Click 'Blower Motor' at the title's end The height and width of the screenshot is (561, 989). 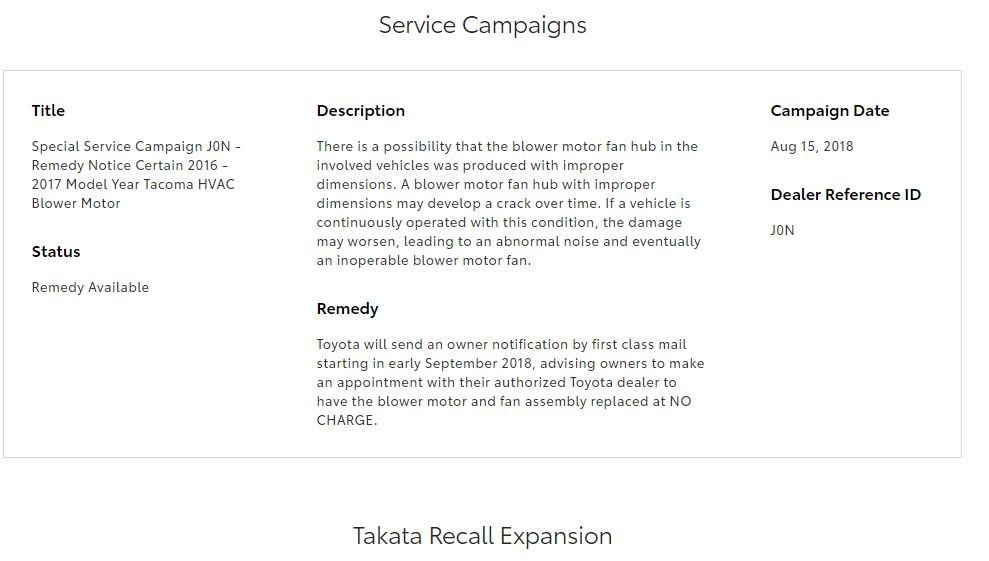76,203
